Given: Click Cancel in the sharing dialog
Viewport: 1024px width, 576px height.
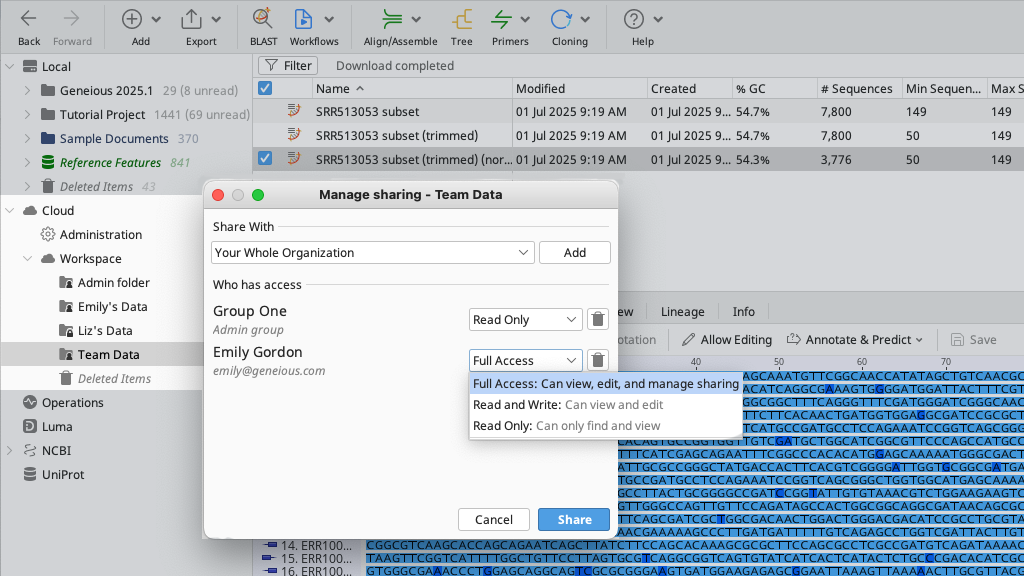Looking at the screenshot, I should click(x=493, y=520).
